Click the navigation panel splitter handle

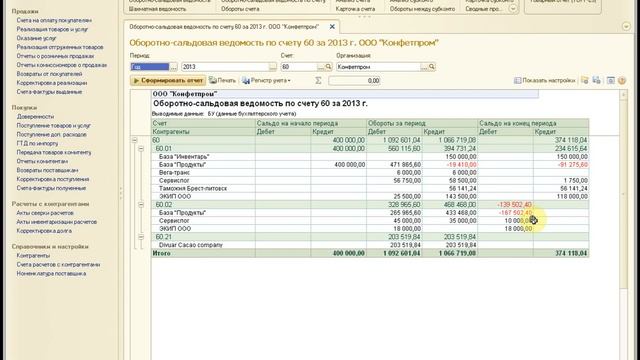click(x=121, y=193)
